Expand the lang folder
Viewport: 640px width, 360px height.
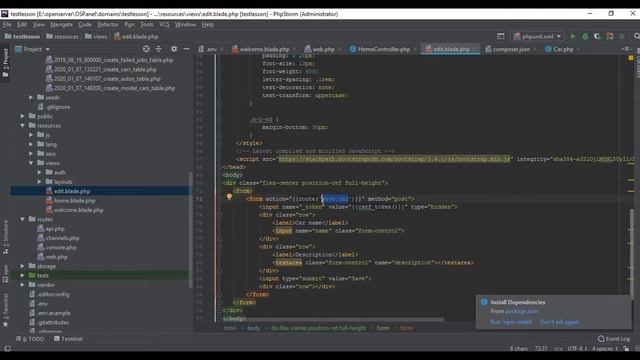pos(31,144)
